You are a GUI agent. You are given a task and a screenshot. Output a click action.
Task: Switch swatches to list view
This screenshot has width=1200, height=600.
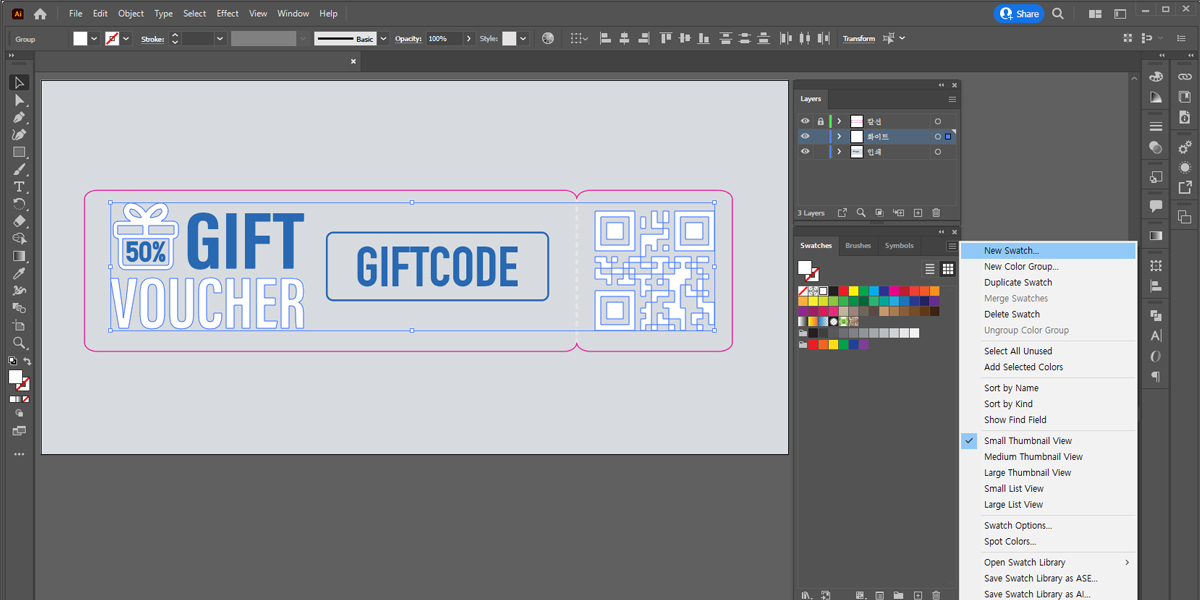[x=930, y=269]
